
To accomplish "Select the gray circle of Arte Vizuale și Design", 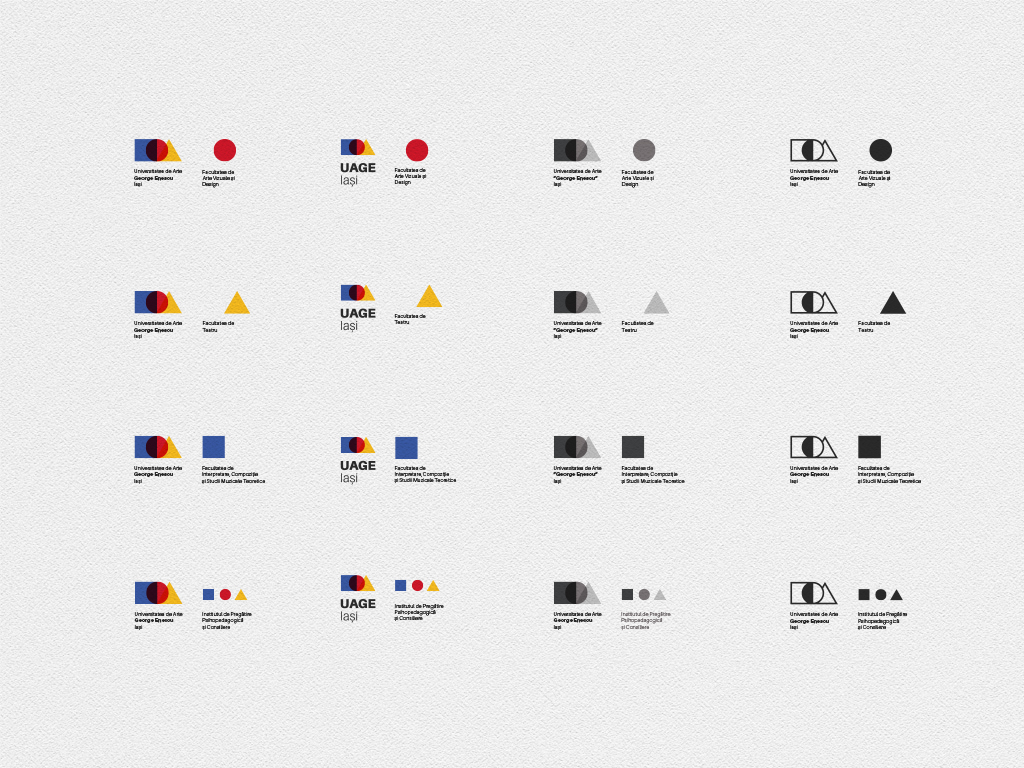I will [644, 150].
